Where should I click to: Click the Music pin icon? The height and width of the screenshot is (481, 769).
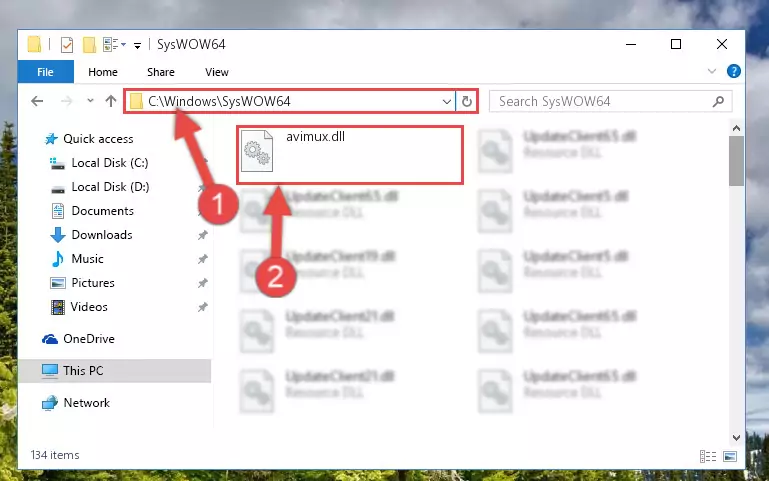tap(203, 259)
